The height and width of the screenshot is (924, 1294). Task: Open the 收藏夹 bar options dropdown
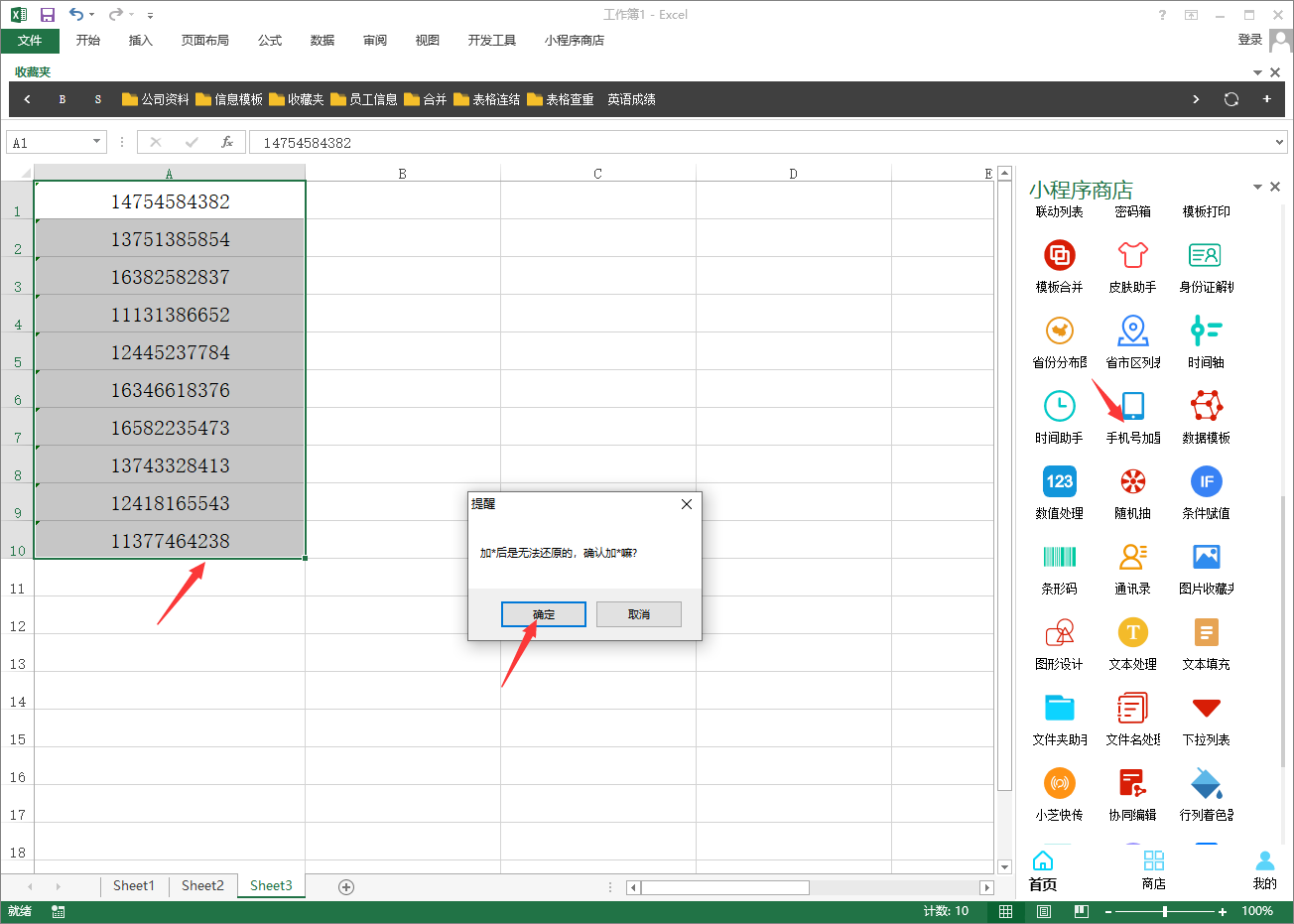(1257, 72)
